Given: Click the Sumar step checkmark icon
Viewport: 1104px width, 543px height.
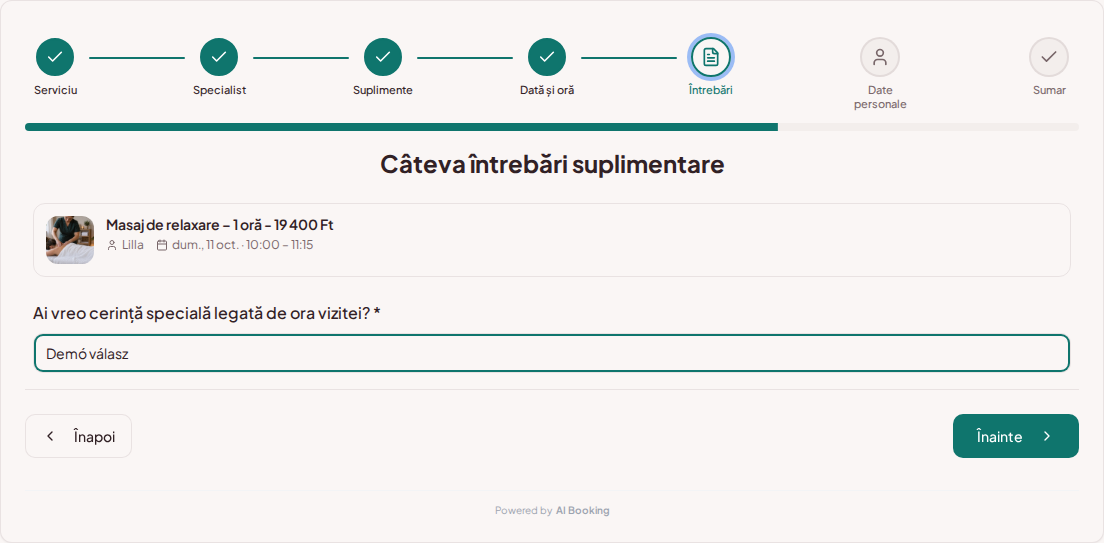Looking at the screenshot, I should coord(1049,57).
